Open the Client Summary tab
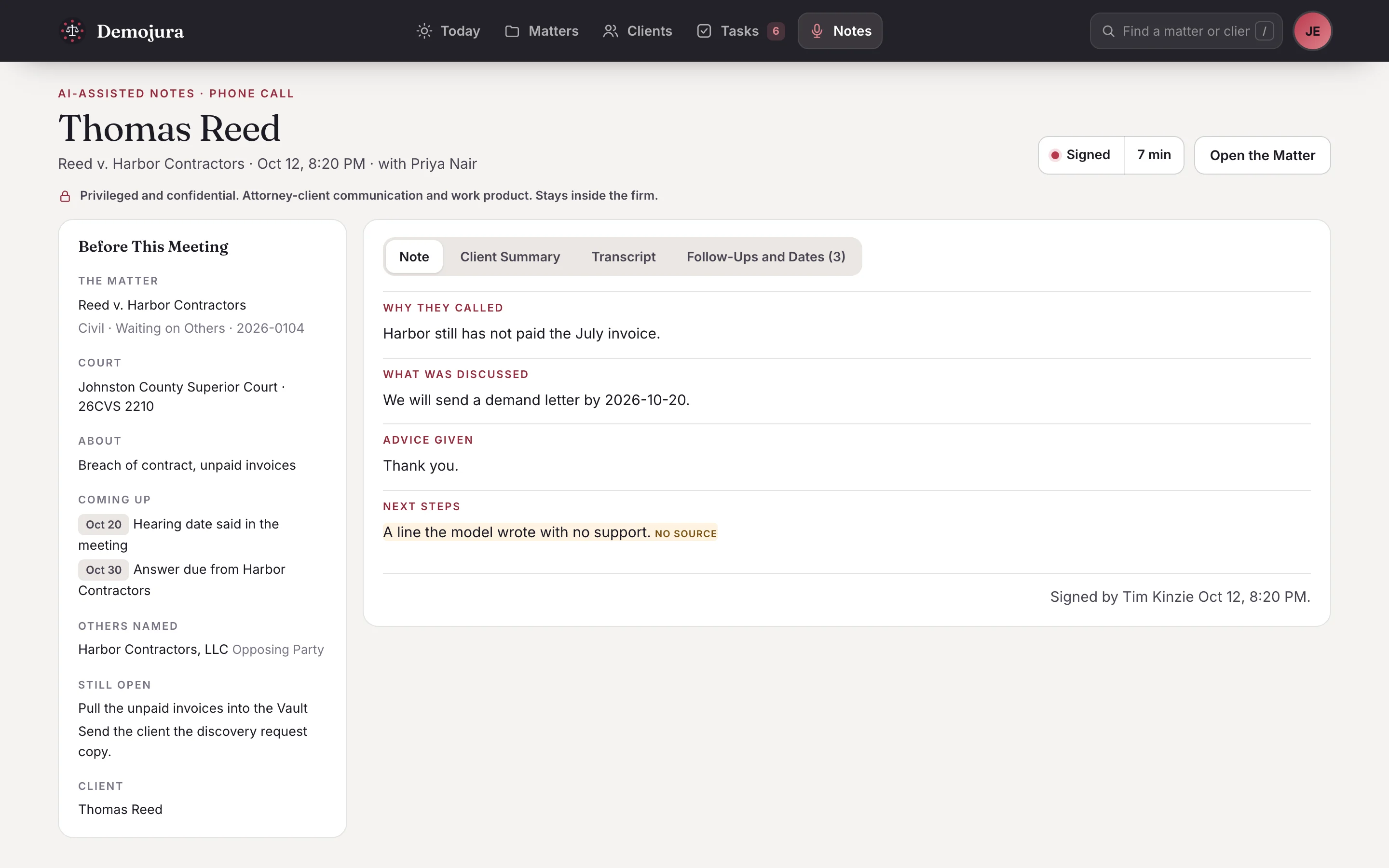1389x868 pixels. pos(510,257)
